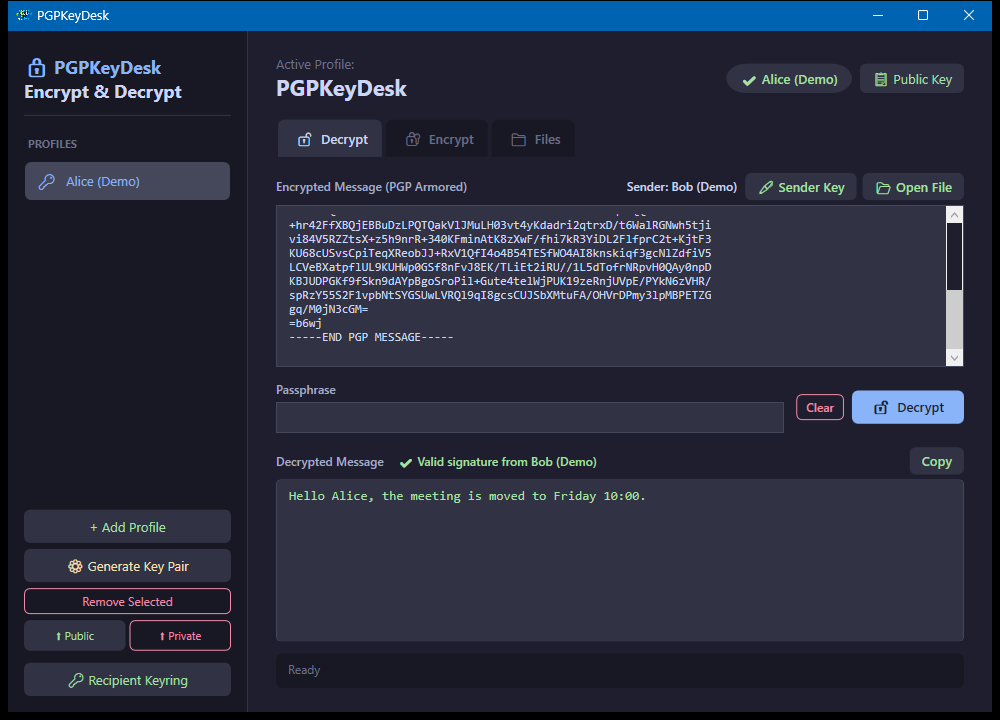The height and width of the screenshot is (720, 1000).
Task: Export the Public key from sidebar
Action: pyautogui.click(x=75, y=636)
